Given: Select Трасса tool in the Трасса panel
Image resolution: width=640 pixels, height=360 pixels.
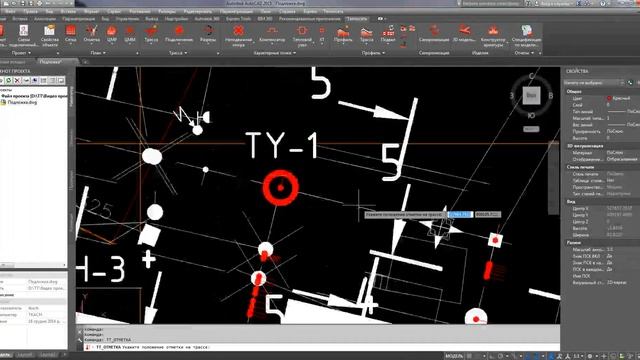Looking at the screenshot, I should pos(151,33).
